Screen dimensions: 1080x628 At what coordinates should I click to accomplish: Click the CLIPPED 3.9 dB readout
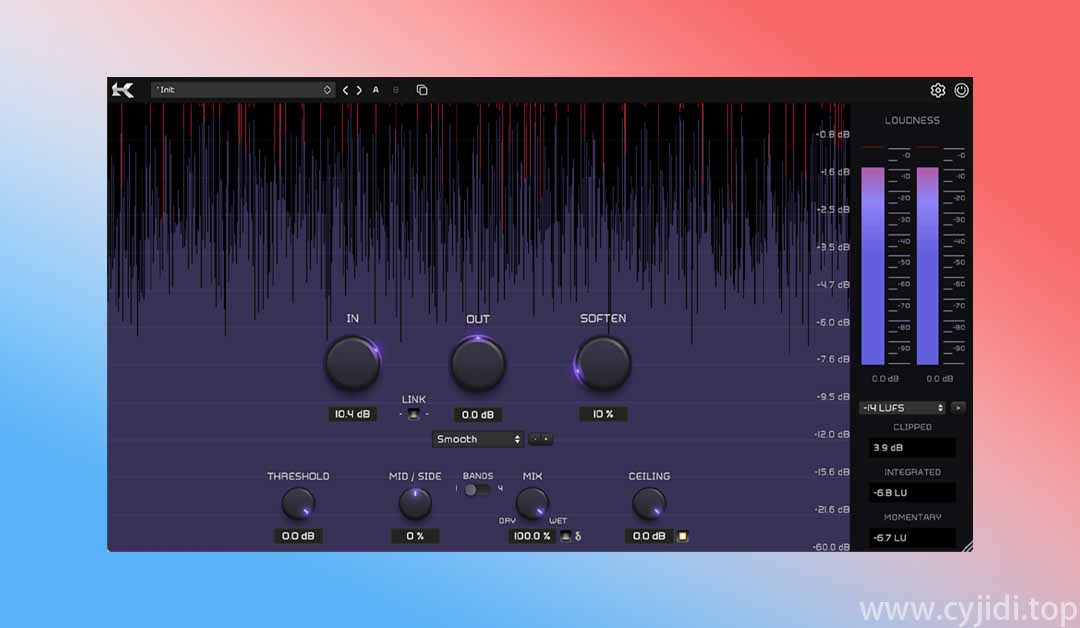click(912, 448)
